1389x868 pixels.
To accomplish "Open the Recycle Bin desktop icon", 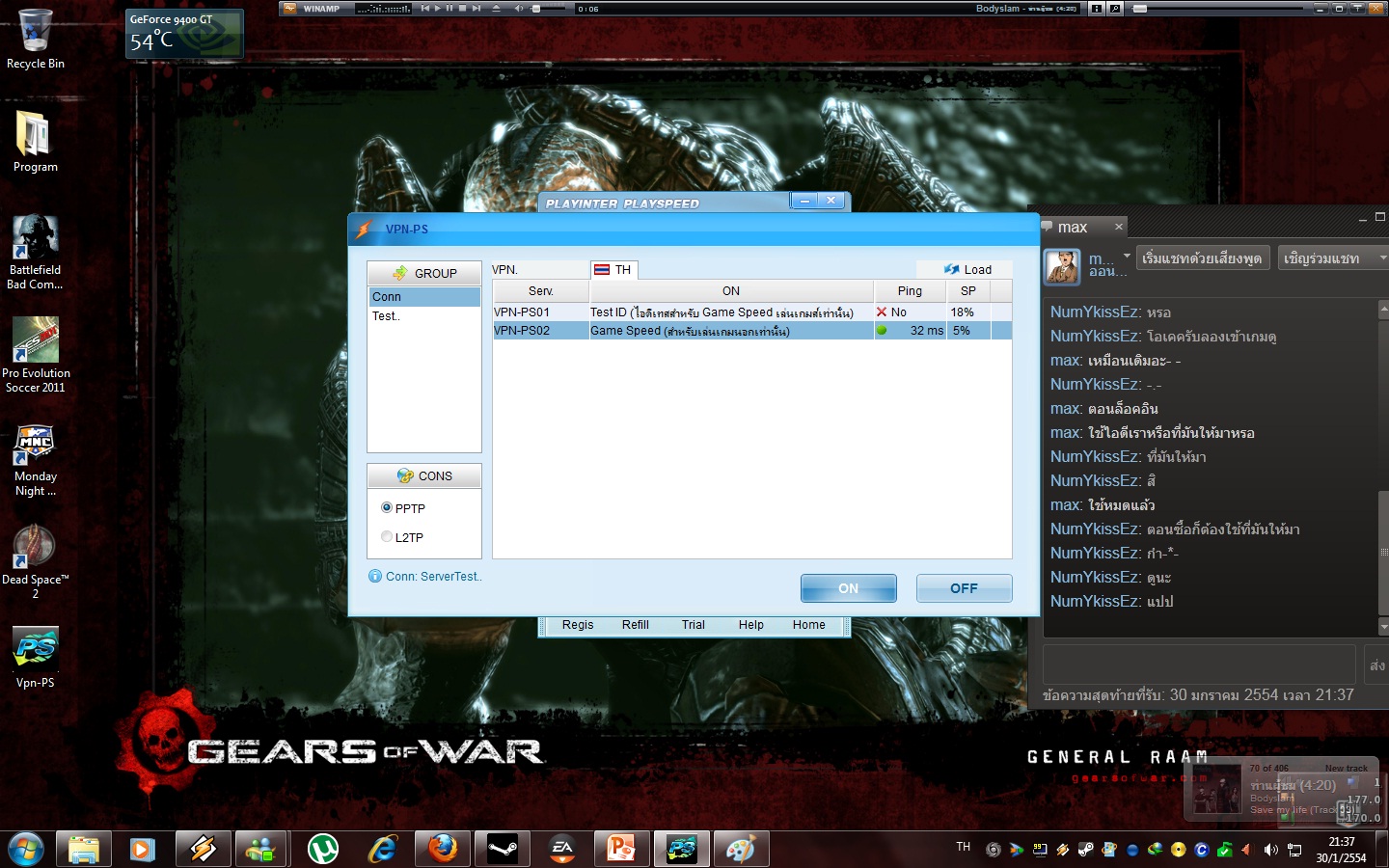I will tap(36, 39).
